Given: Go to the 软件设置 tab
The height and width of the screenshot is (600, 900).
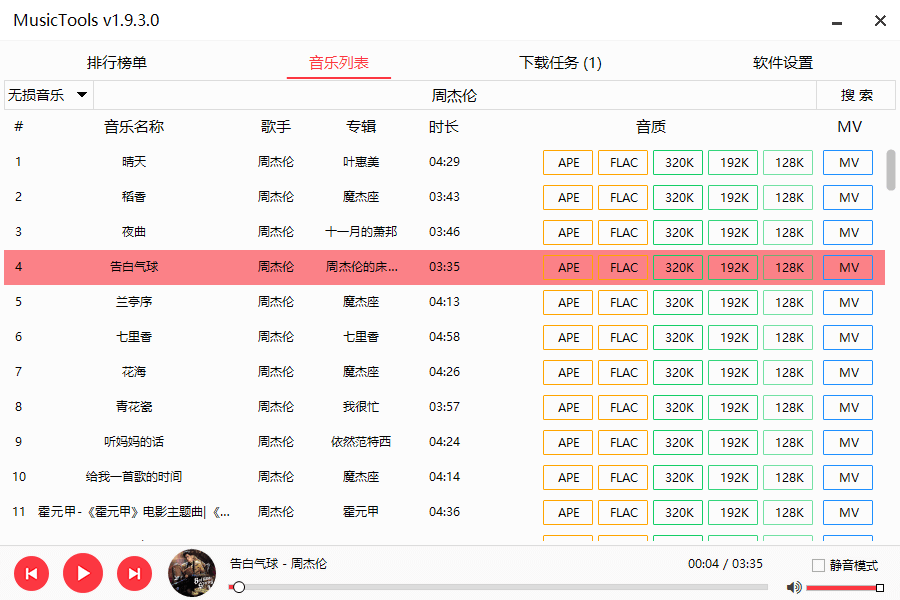Looking at the screenshot, I should click(783, 63).
